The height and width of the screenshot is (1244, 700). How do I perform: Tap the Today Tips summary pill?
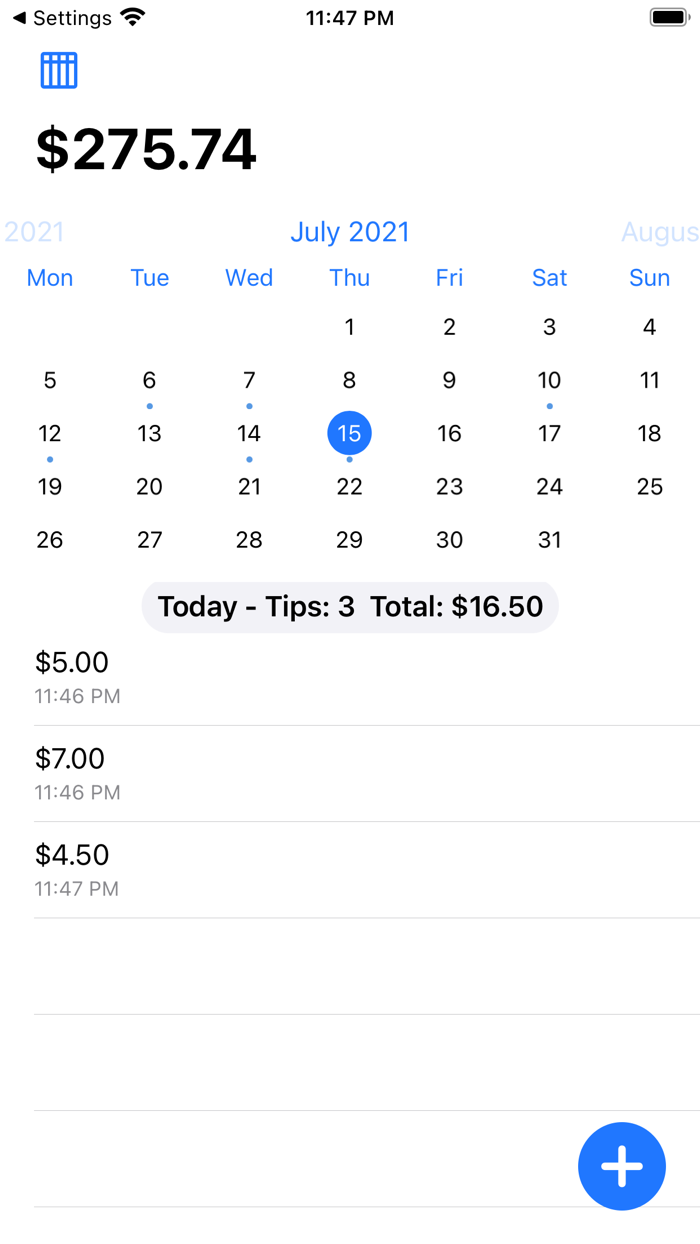(349, 606)
